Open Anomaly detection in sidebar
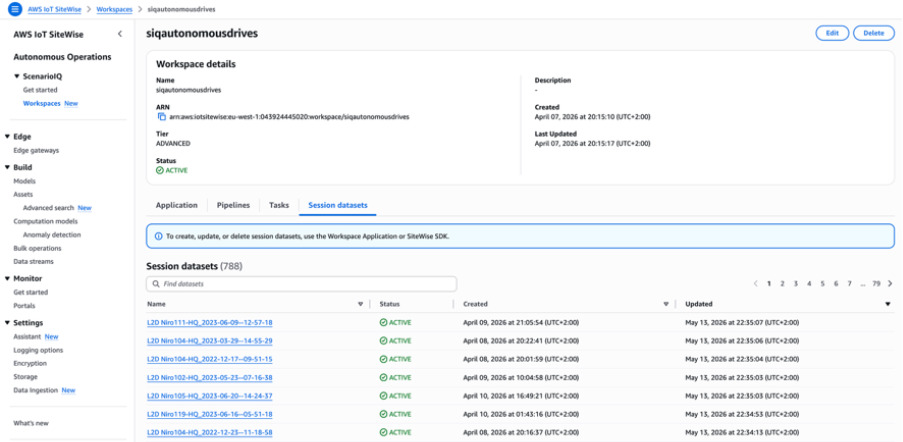The width and height of the screenshot is (903, 442). coord(52,235)
